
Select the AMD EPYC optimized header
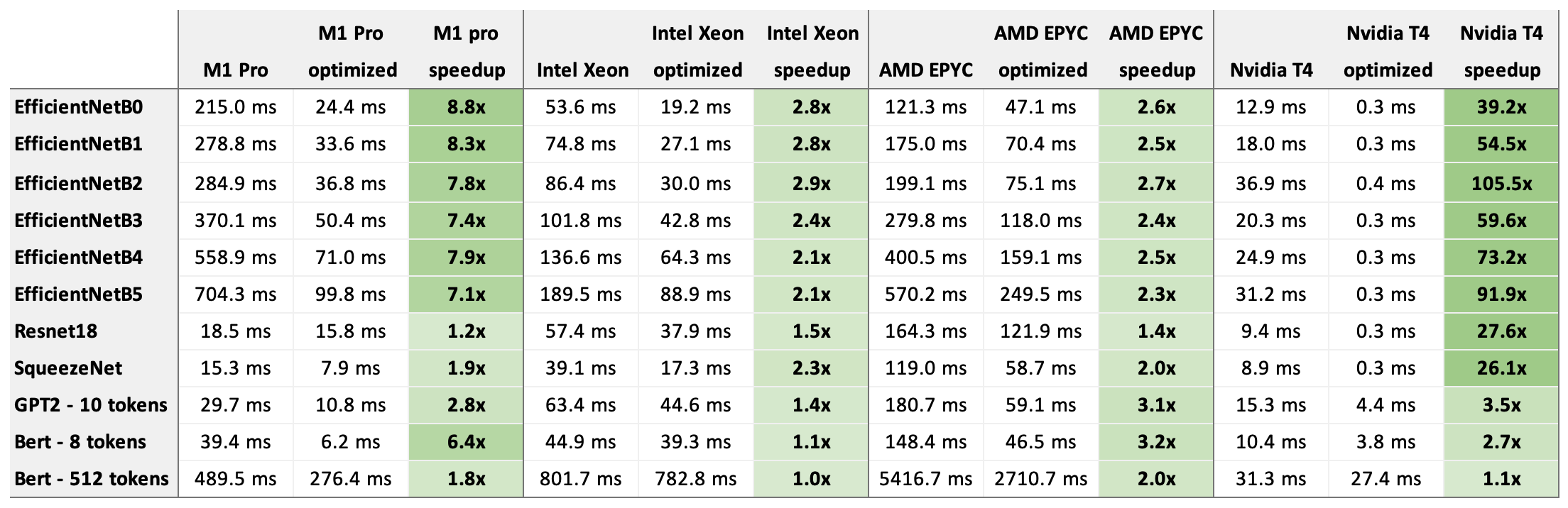(x=1042, y=52)
